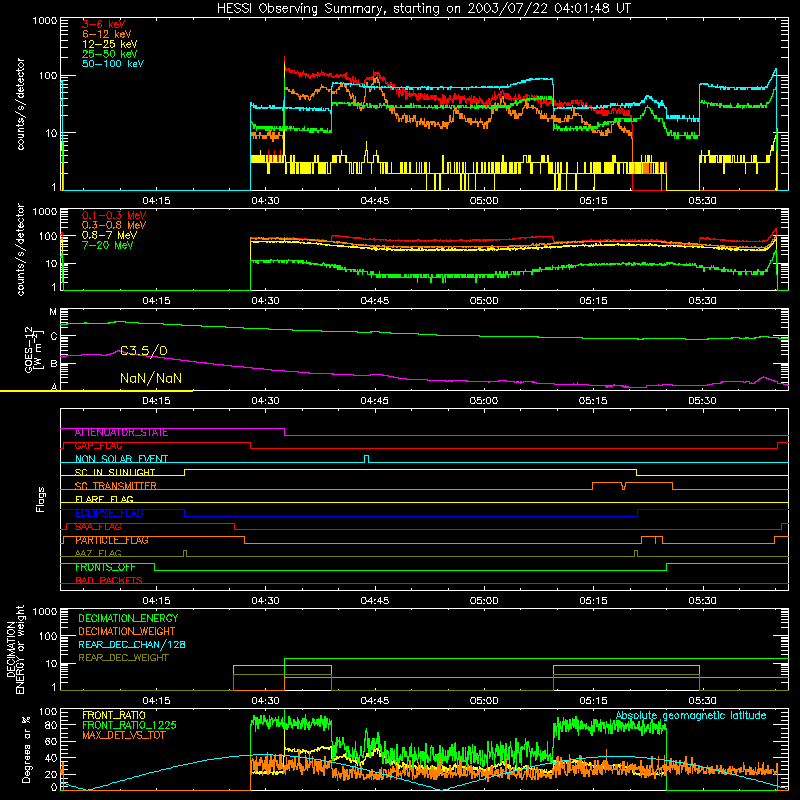
Task: Select the 50-100 keV legend label
Action: 113,64
